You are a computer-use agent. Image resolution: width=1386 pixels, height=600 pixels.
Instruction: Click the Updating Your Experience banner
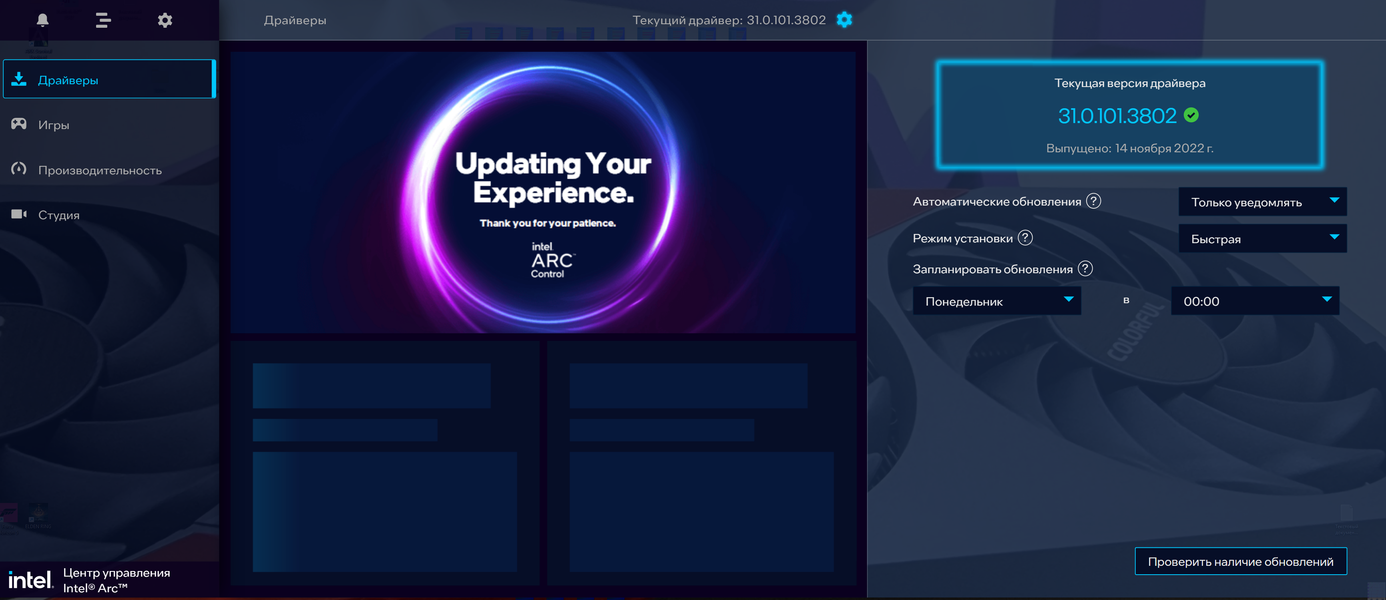(x=543, y=192)
